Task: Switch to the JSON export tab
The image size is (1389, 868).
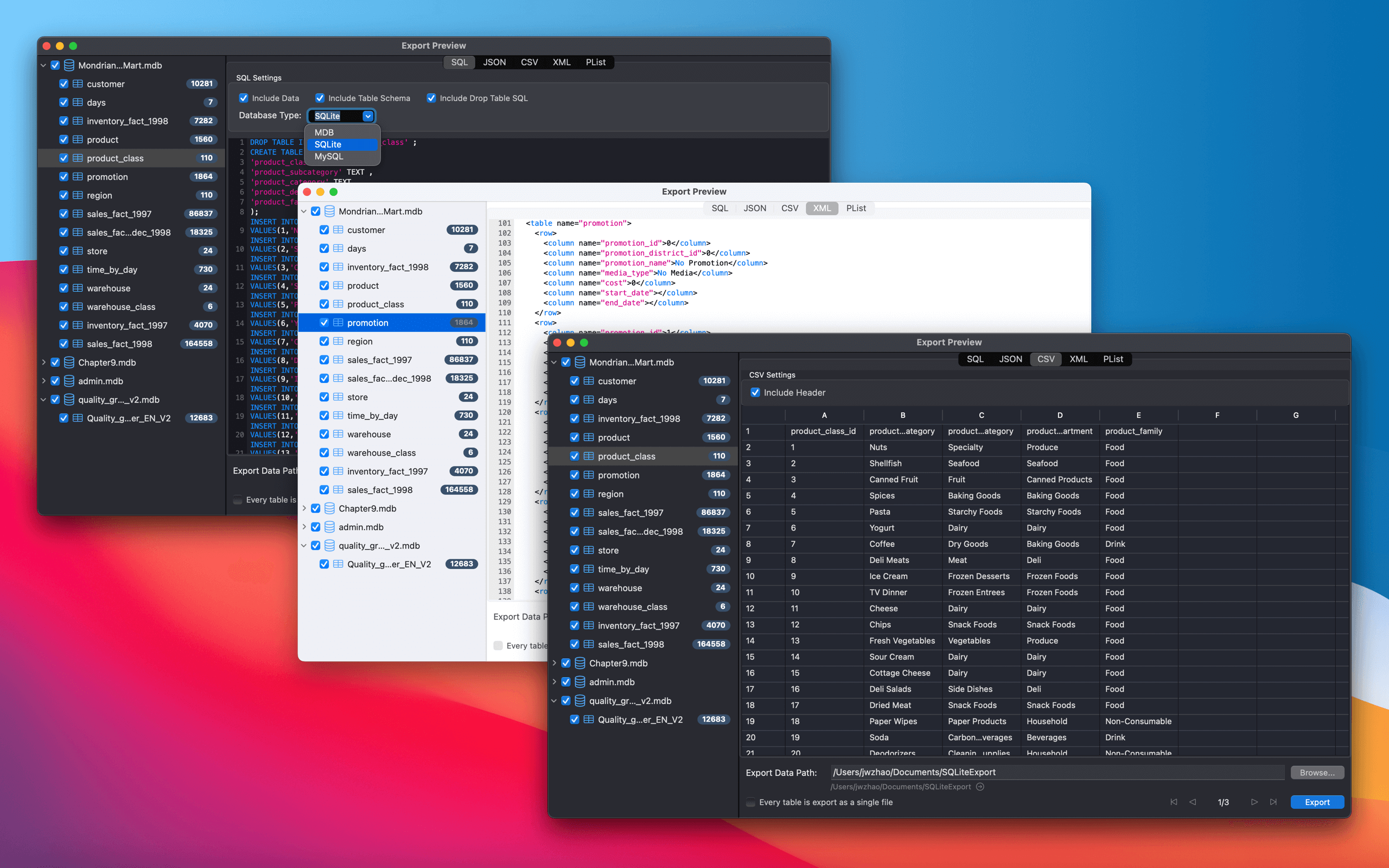Action: click(1010, 359)
